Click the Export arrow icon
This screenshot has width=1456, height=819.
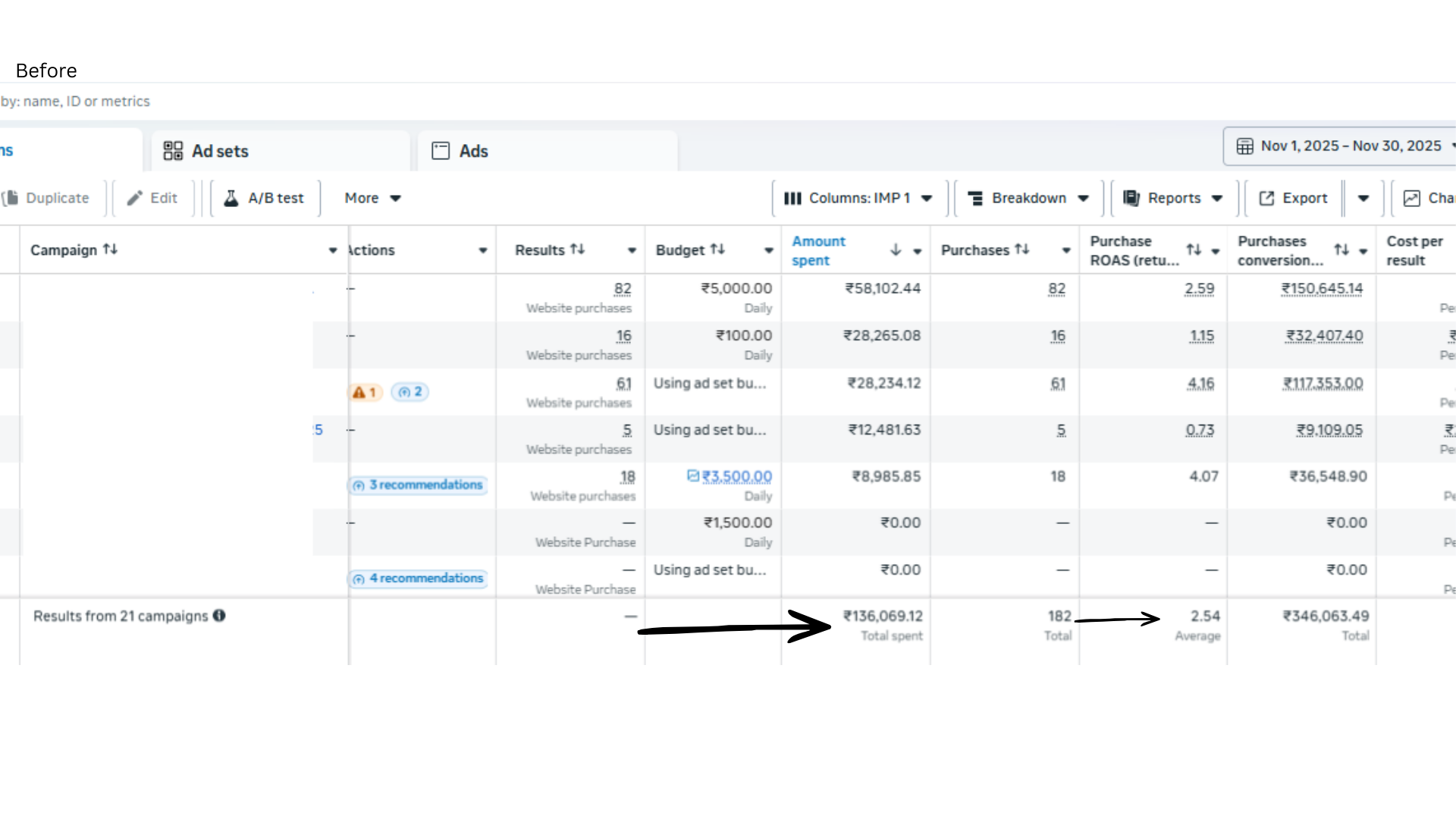1266,198
